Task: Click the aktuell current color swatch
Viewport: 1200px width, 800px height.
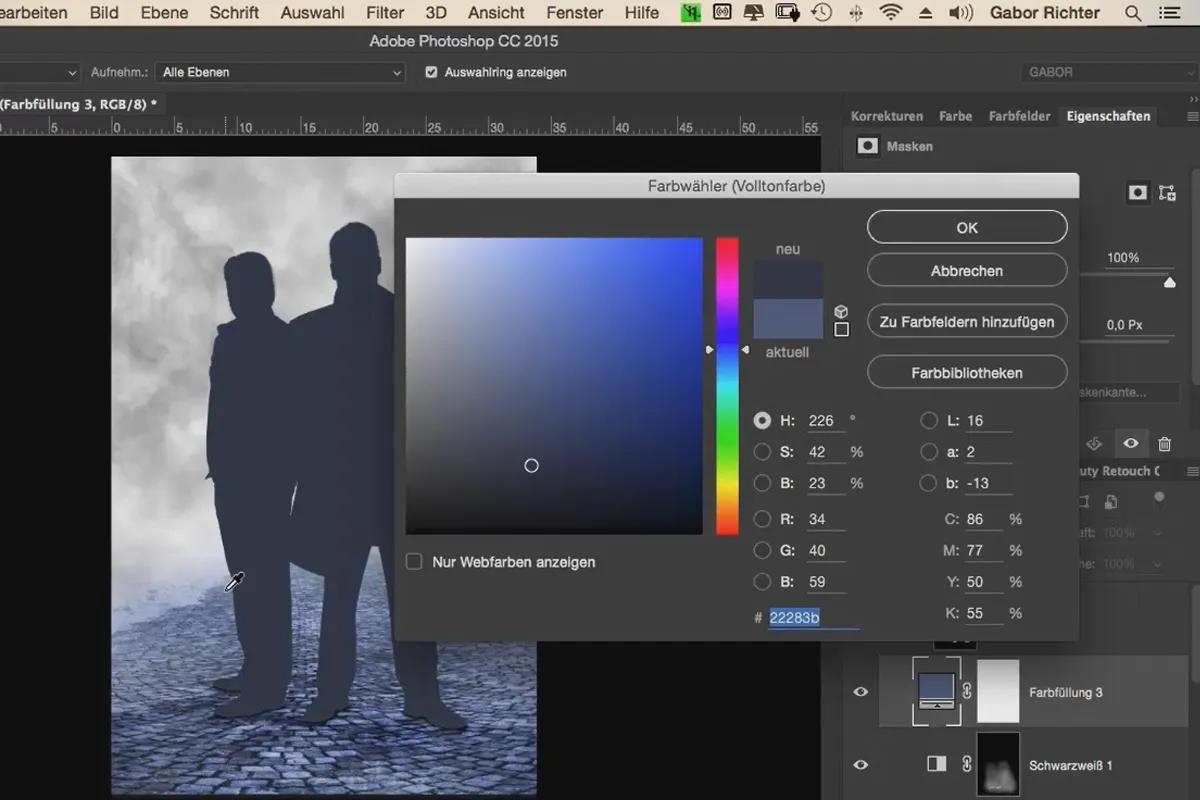Action: coord(788,319)
